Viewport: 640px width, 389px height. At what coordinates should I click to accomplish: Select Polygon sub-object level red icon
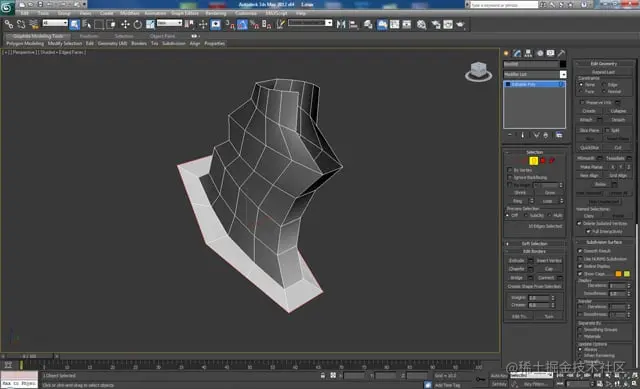pos(543,161)
